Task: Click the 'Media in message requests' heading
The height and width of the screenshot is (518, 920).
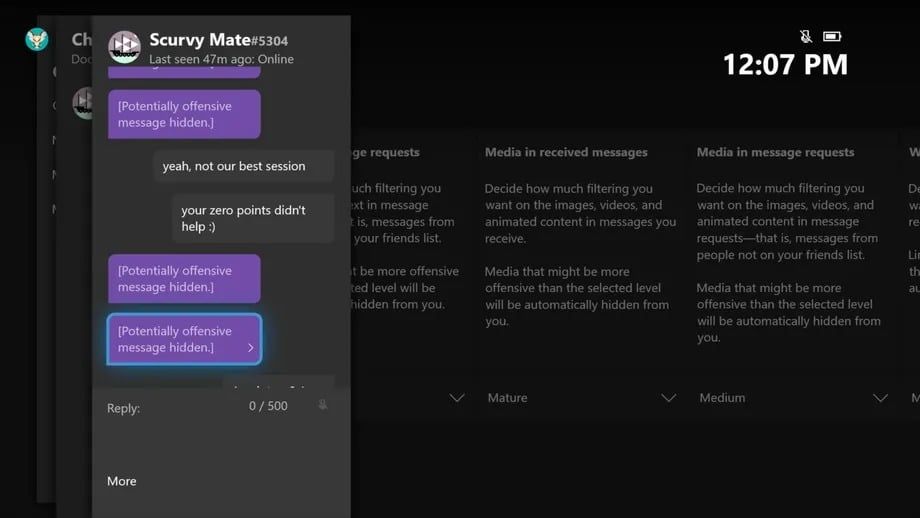Action: click(x=775, y=152)
